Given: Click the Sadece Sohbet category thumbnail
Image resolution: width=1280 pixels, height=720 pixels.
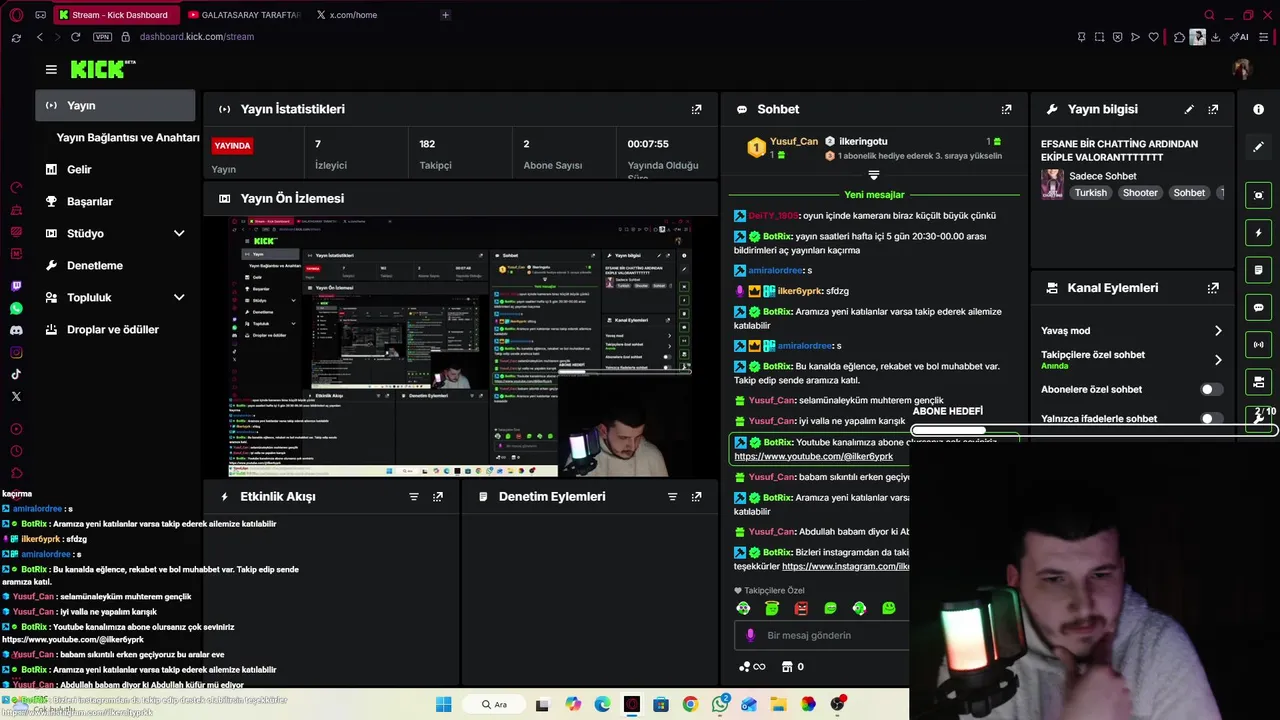Looking at the screenshot, I should [1052, 184].
